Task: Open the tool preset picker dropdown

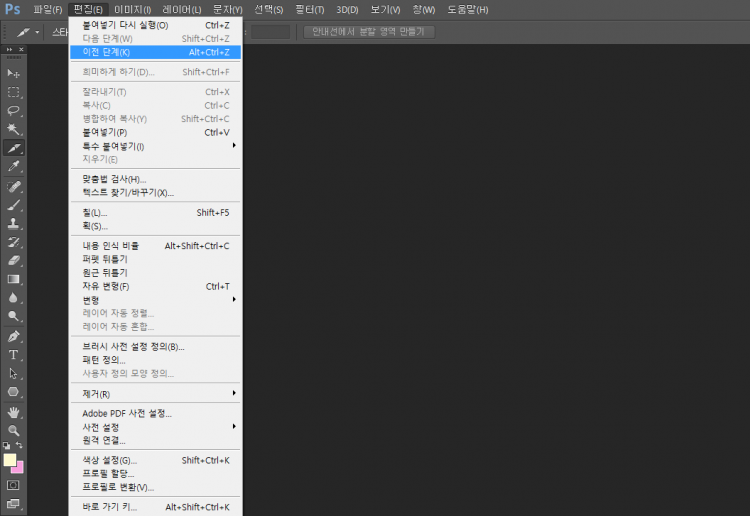Action: [x=37, y=32]
